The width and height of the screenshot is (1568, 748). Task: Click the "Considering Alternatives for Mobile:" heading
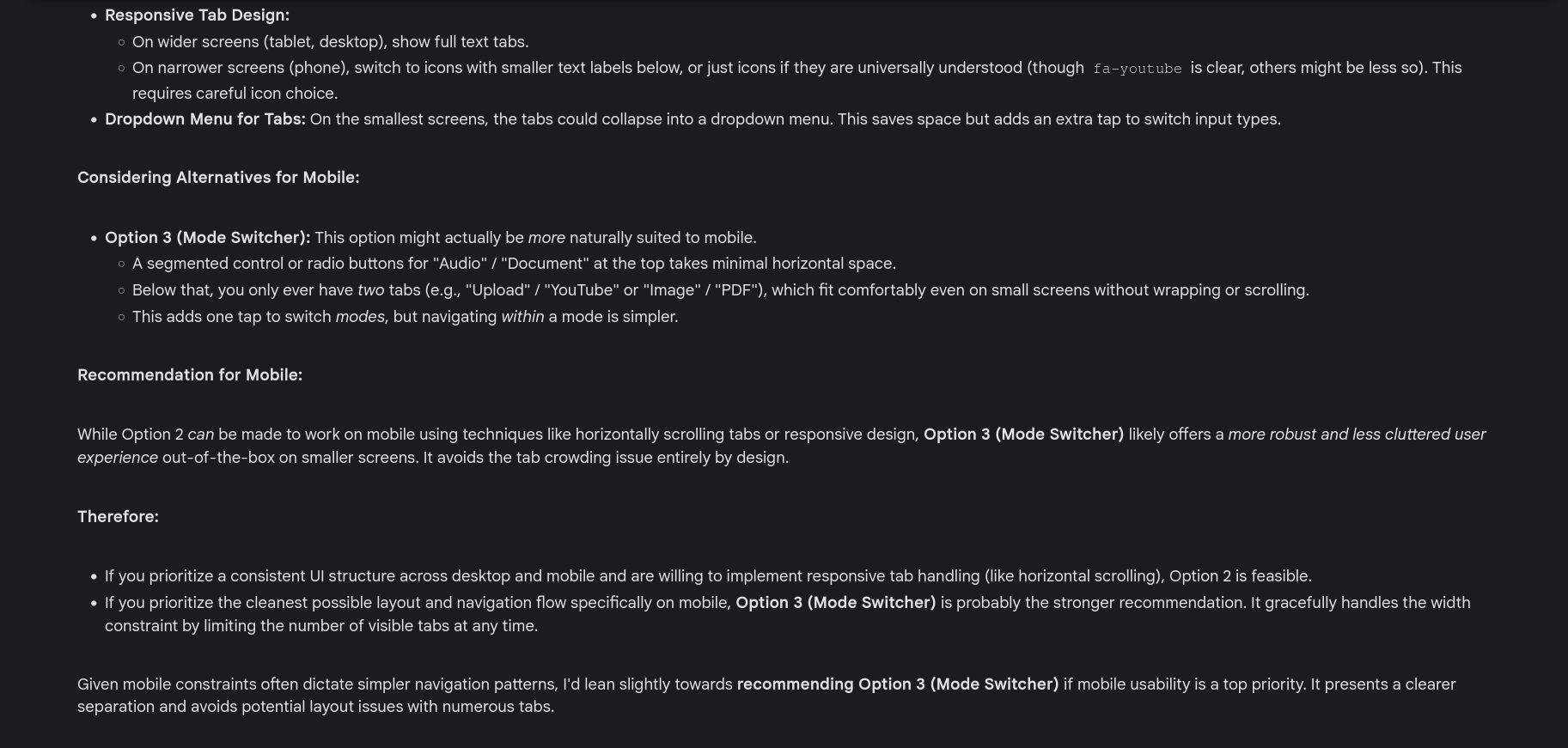[x=218, y=178]
